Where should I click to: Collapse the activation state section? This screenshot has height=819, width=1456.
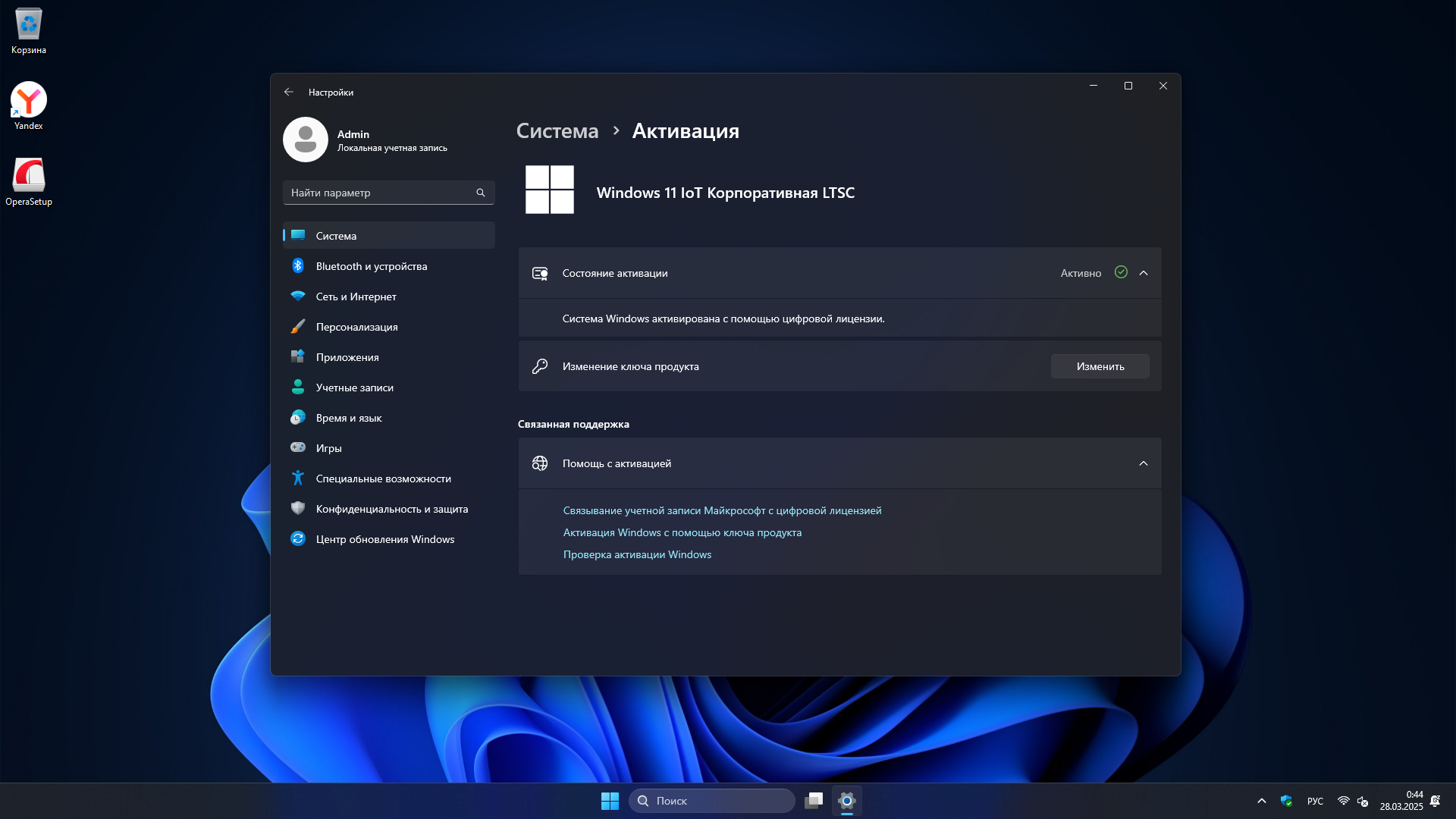coord(1144,273)
